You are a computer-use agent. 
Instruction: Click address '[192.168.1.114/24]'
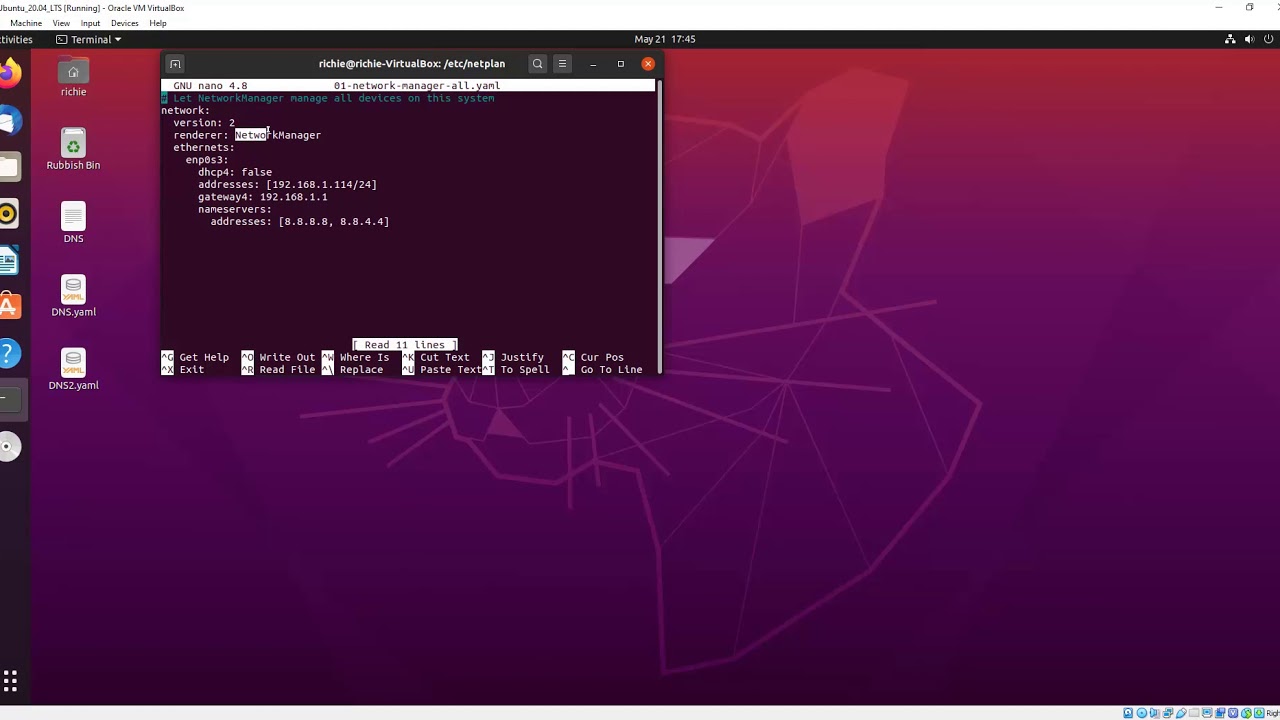point(321,185)
